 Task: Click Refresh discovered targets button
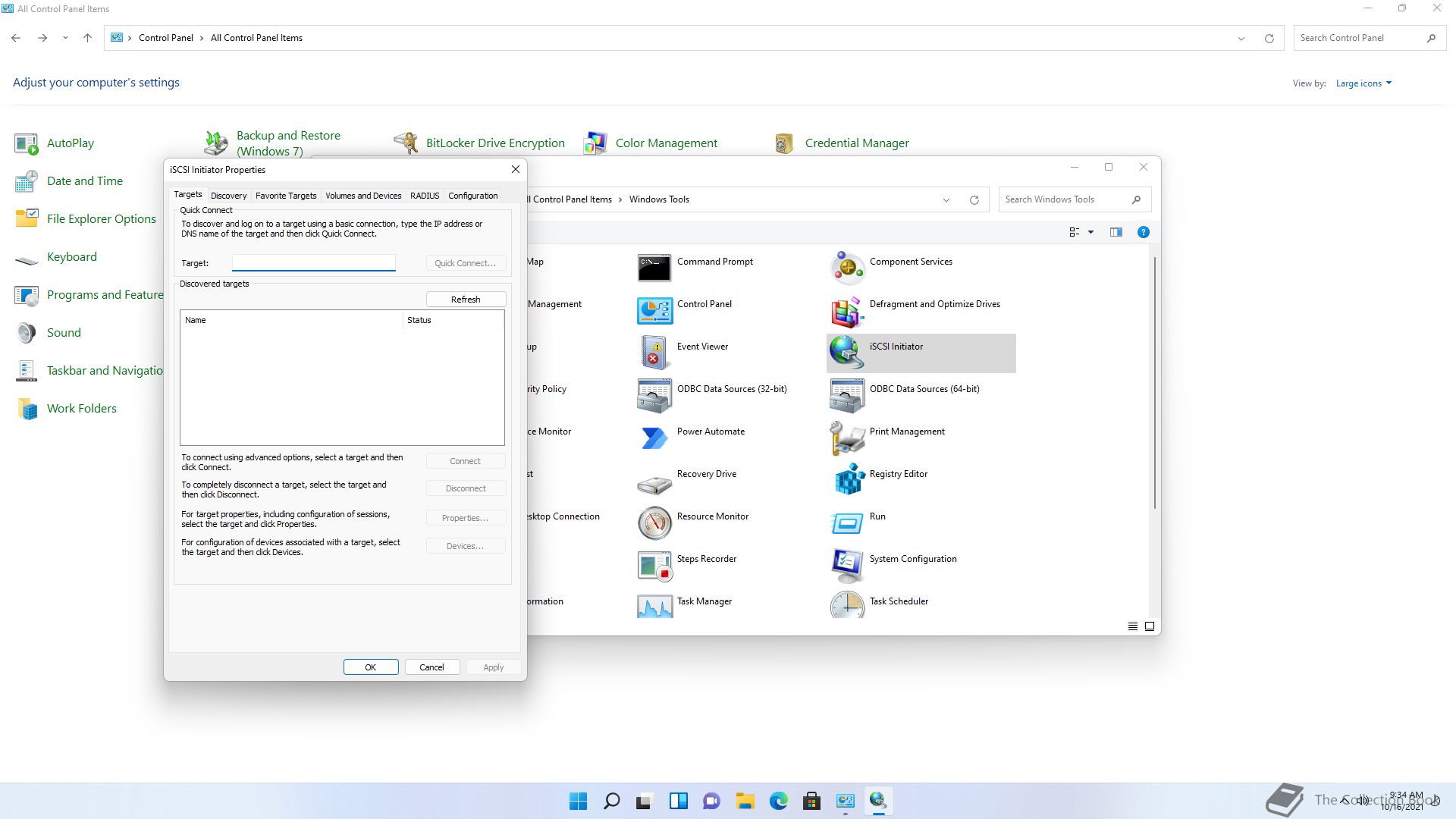[466, 300]
